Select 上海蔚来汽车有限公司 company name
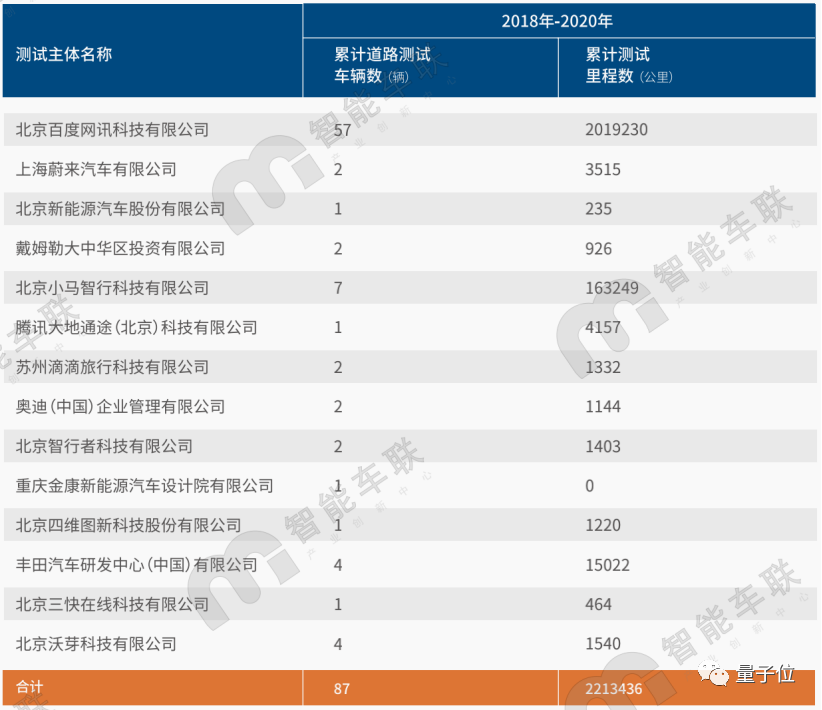822x710 pixels. (96, 169)
